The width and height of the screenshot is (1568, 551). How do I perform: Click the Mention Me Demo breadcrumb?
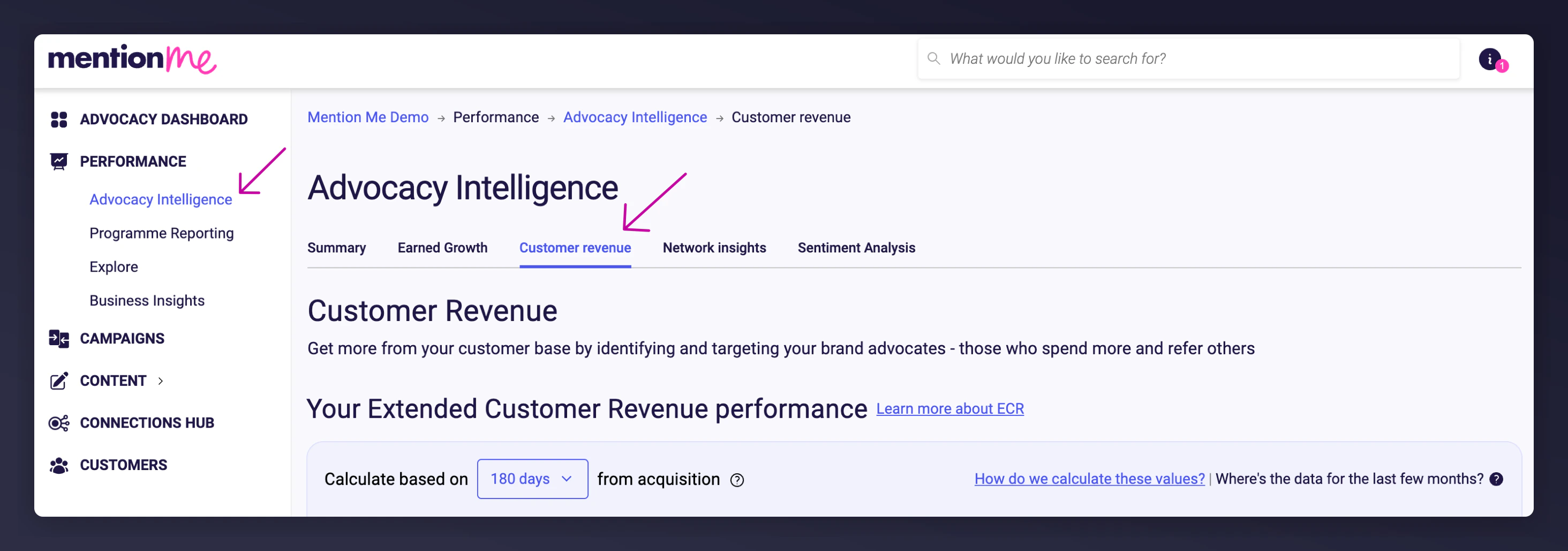368,117
